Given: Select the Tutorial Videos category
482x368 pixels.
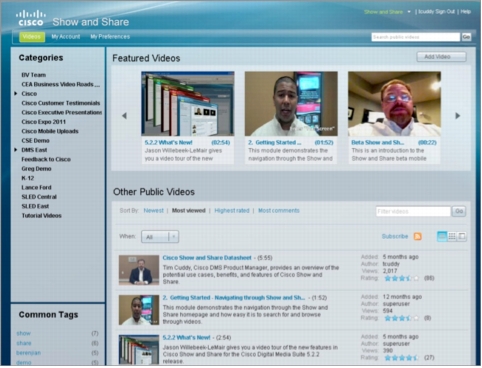Looking at the screenshot, I should 42,216.
